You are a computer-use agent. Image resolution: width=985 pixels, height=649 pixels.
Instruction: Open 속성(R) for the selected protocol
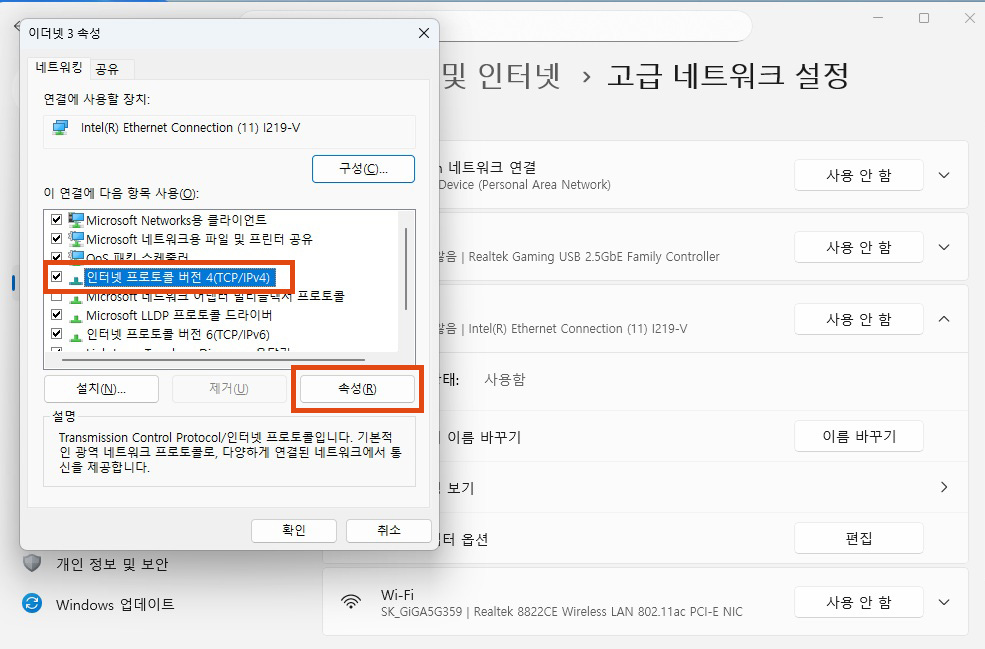pos(357,389)
